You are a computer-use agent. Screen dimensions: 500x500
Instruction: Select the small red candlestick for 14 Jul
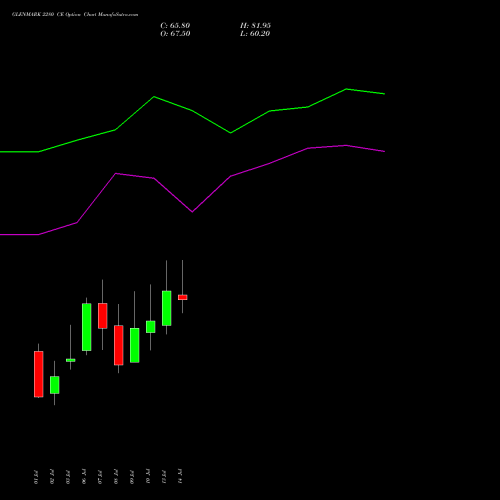[x=183, y=297]
